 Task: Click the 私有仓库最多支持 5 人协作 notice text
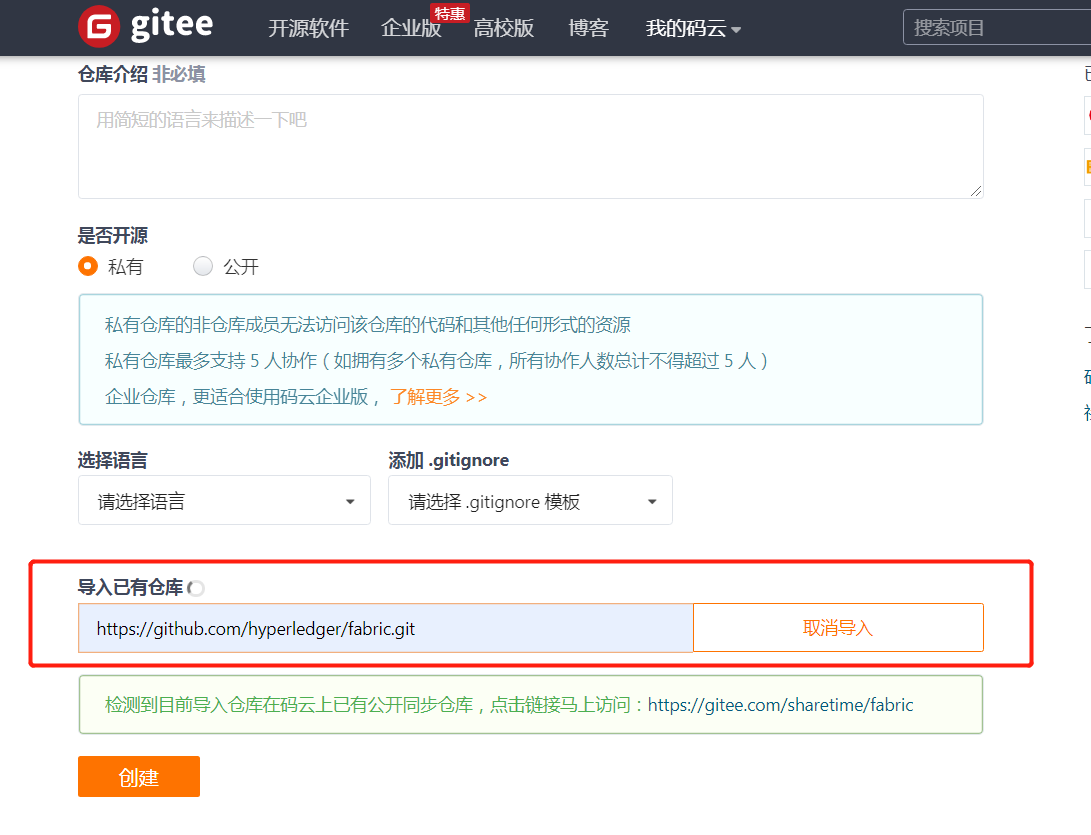click(x=436, y=360)
